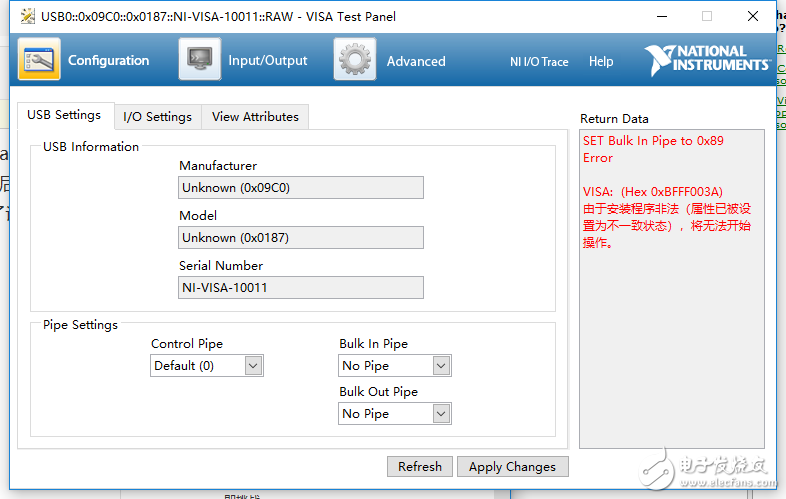
Task: Minimize the VISA Test Panel window
Action: [x=662, y=17]
